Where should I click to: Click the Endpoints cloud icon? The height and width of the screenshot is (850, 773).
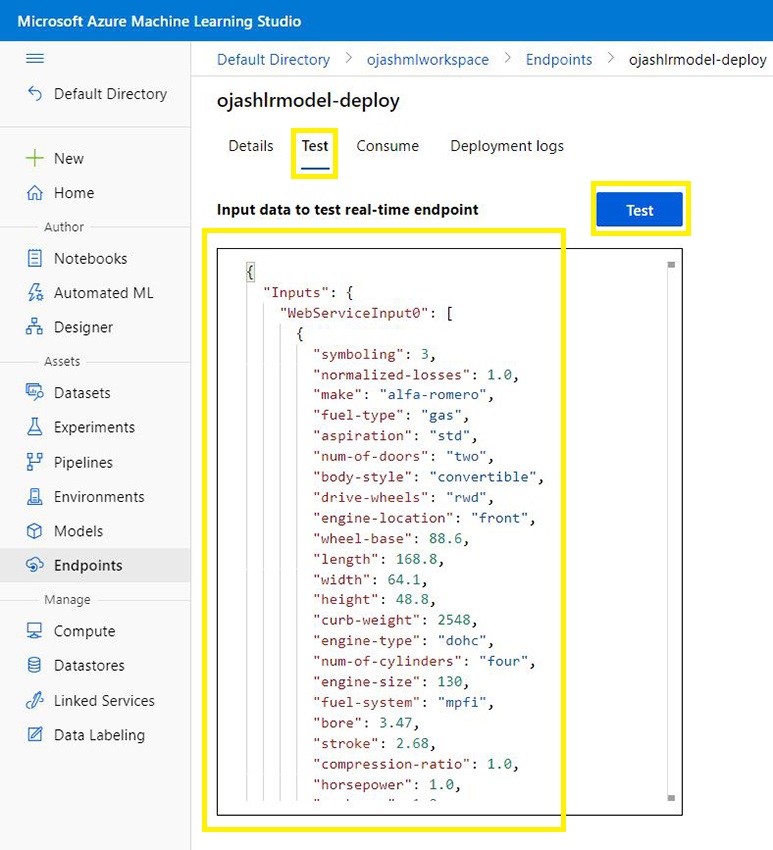(x=35, y=565)
